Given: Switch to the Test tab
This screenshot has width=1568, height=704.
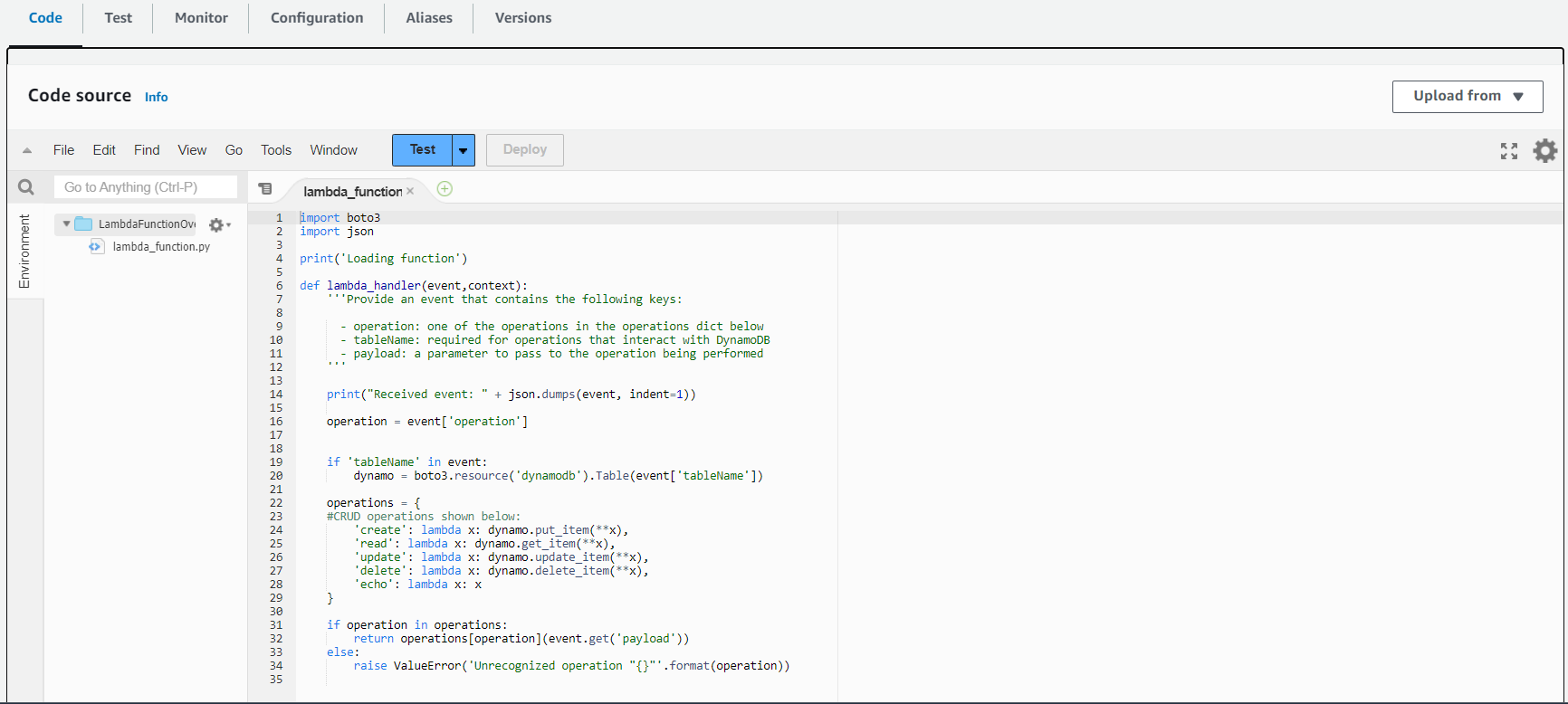Looking at the screenshot, I should (118, 18).
